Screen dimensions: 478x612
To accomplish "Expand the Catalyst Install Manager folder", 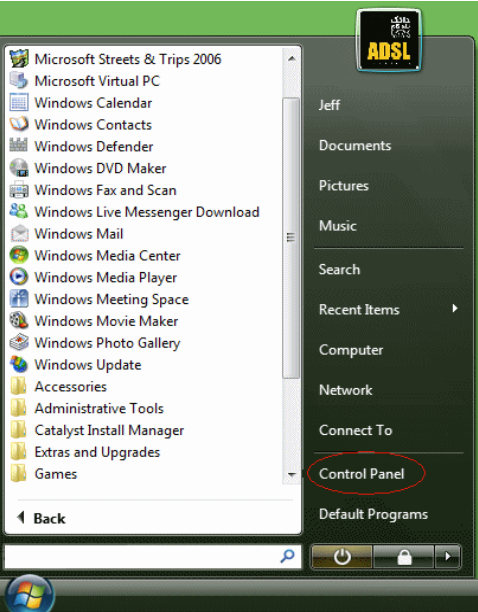I will click(x=97, y=430).
